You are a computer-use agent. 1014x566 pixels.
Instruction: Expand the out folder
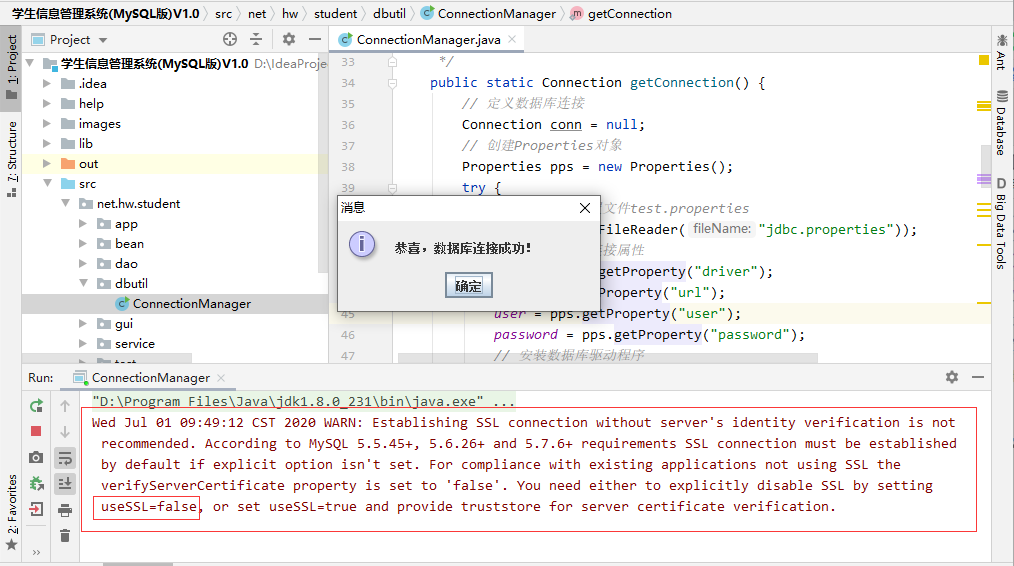pos(47,164)
